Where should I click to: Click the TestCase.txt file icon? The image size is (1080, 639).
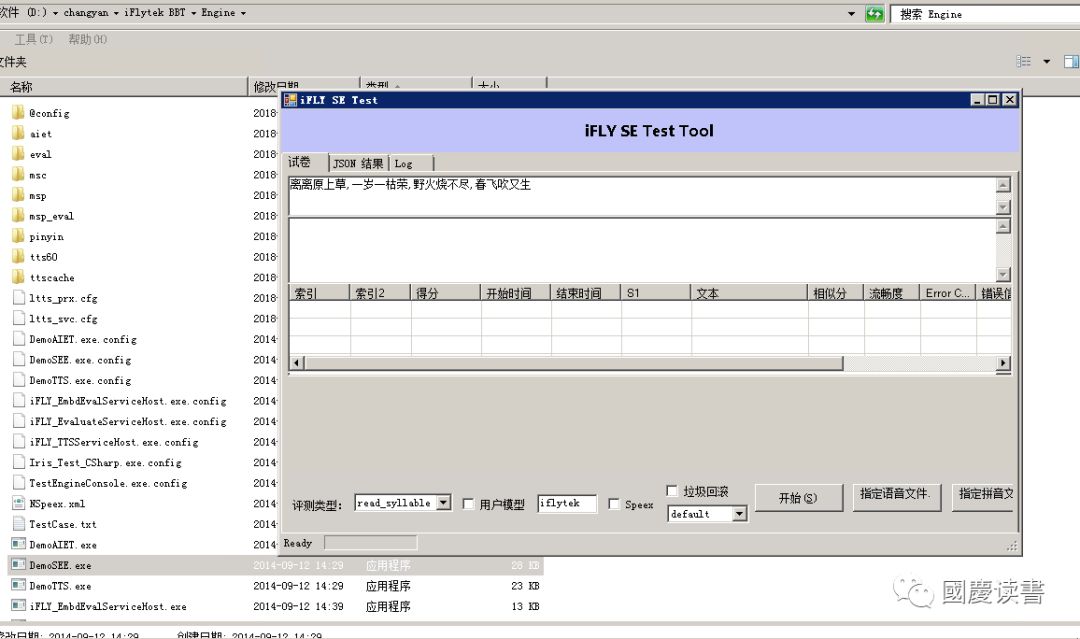pos(19,523)
